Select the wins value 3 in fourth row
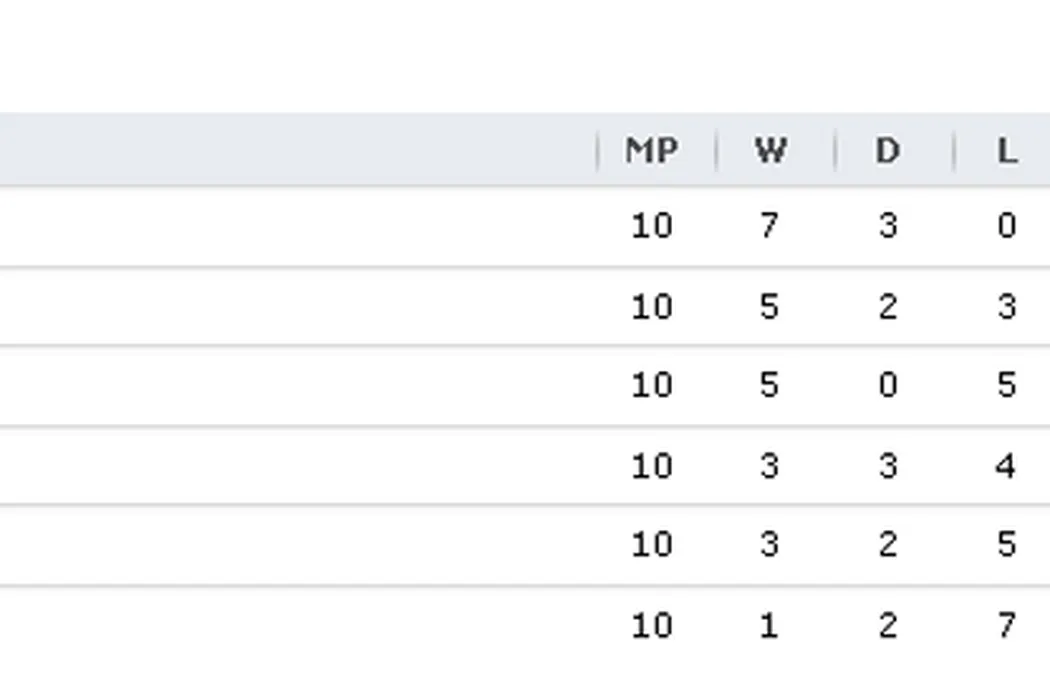 pyautogui.click(x=768, y=466)
